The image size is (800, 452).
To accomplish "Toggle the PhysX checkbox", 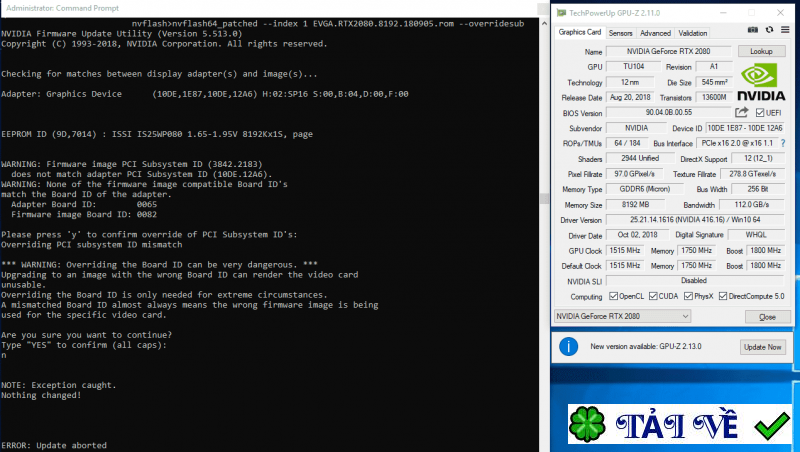I will (x=688, y=296).
